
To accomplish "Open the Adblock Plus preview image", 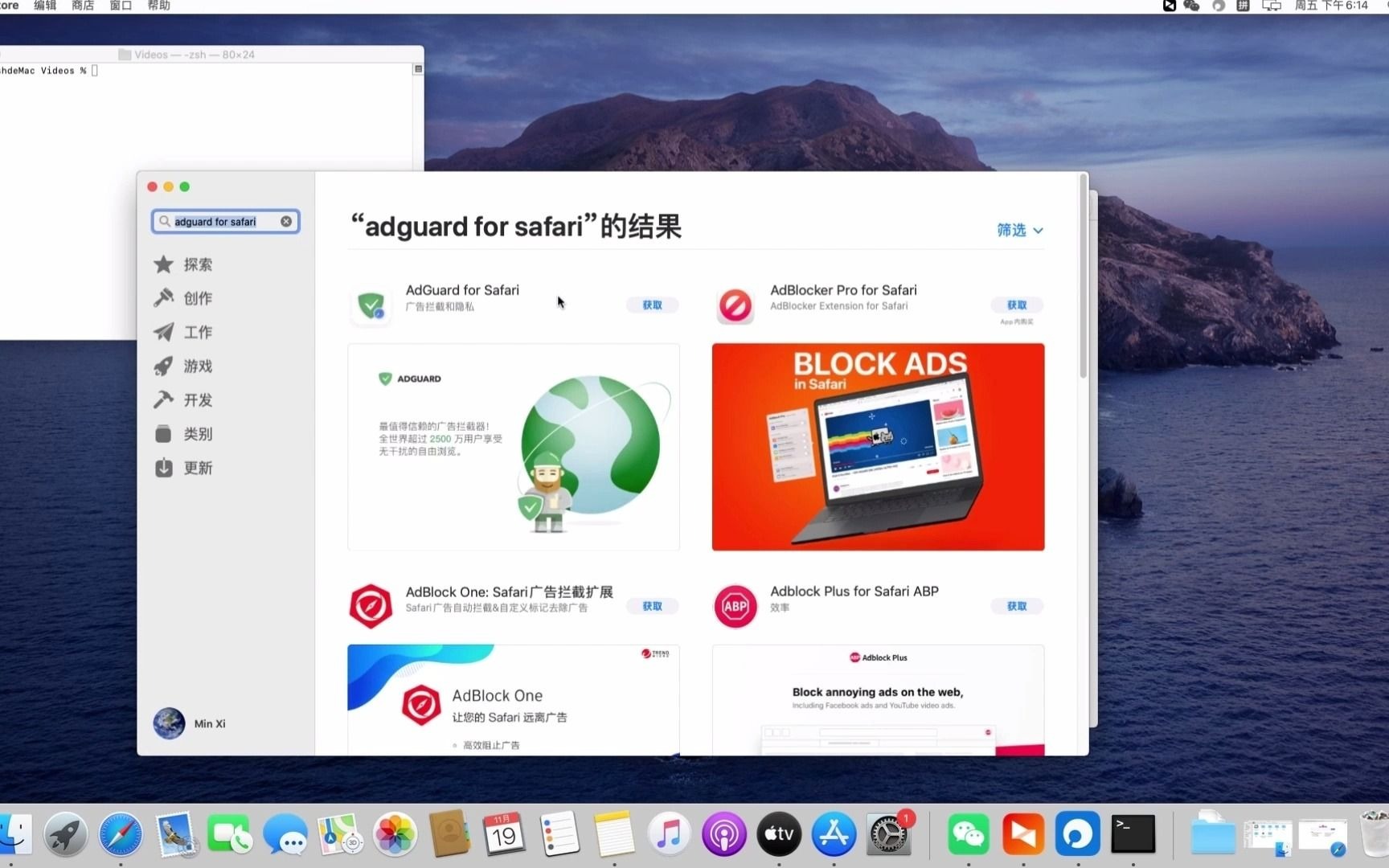I will tap(878, 699).
